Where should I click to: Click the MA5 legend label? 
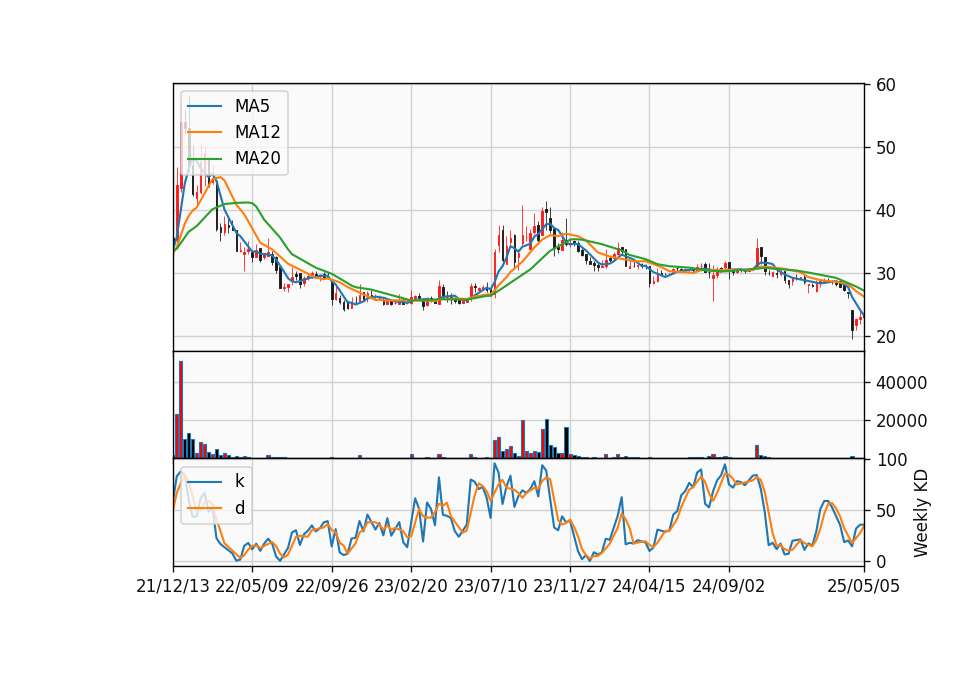tap(252, 106)
